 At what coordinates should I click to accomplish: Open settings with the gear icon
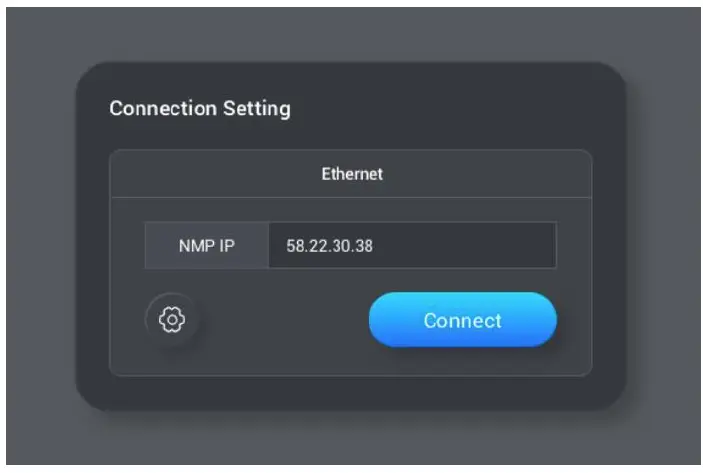point(173,320)
